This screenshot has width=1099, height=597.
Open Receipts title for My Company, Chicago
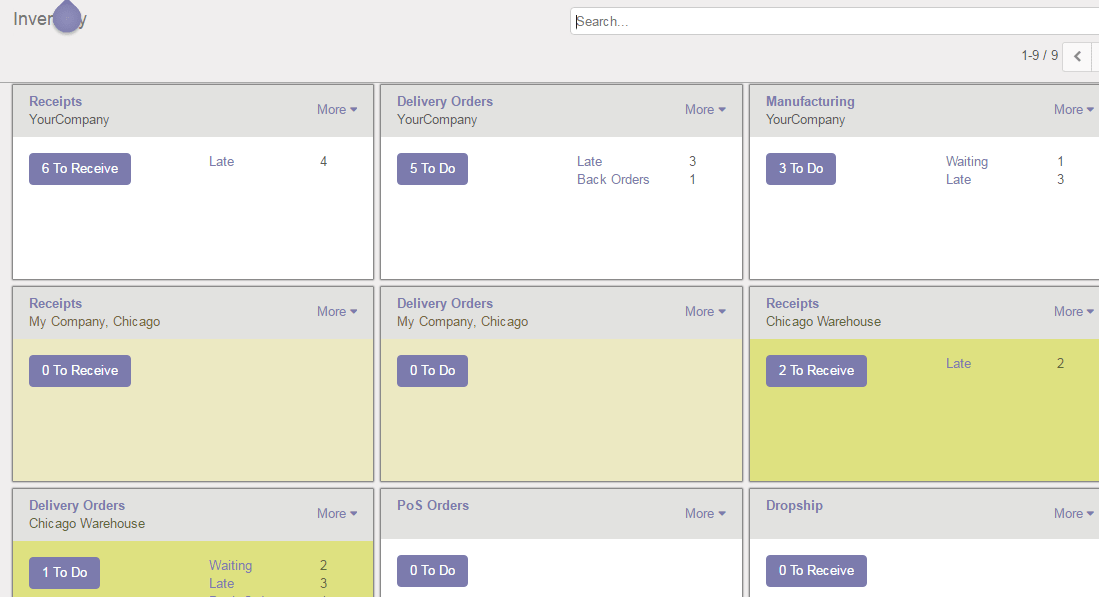55,303
